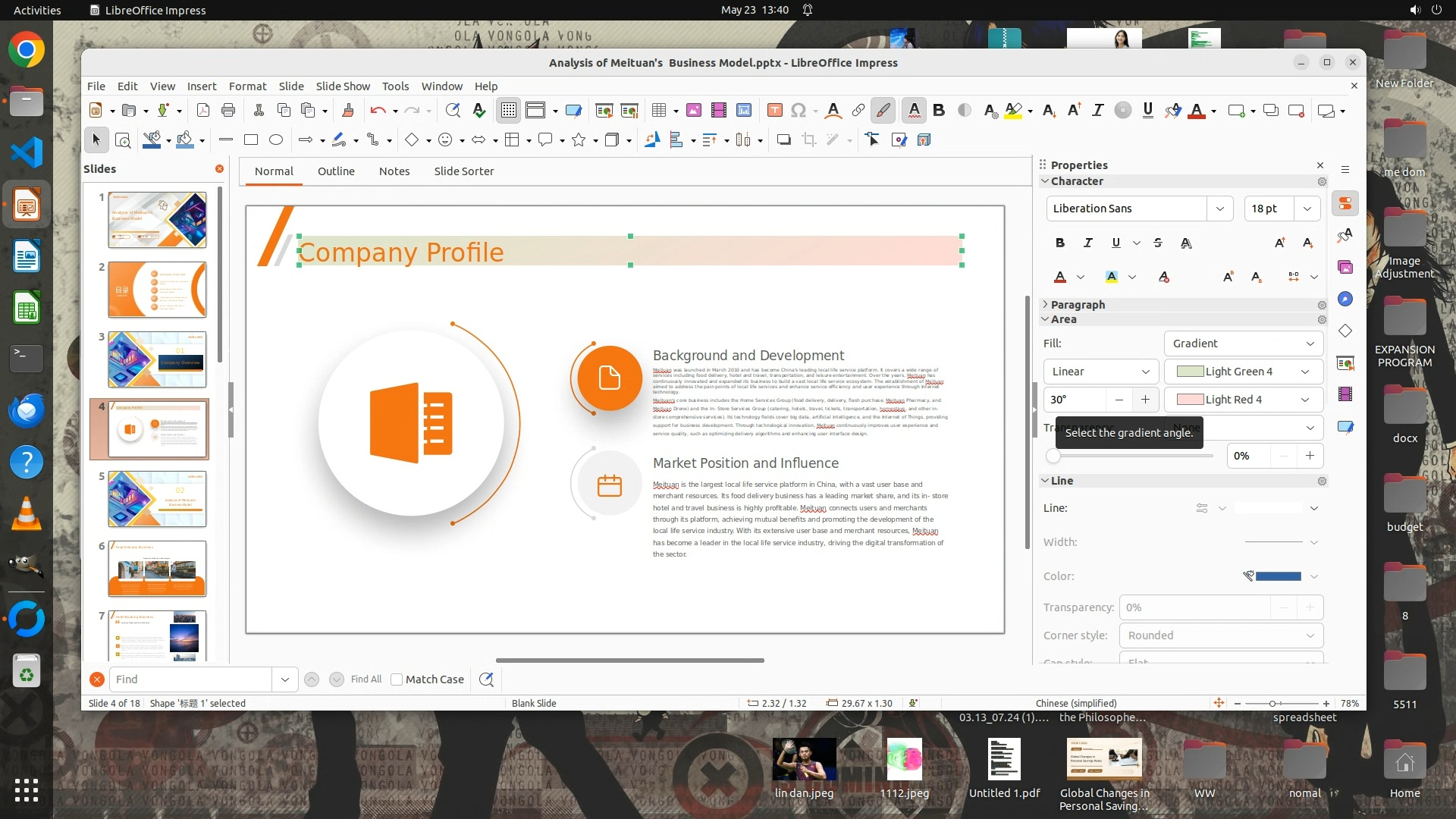Select slide 6 thumbnail in Slides panel
The height and width of the screenshot is (819, 1456).
coord(157,569)
